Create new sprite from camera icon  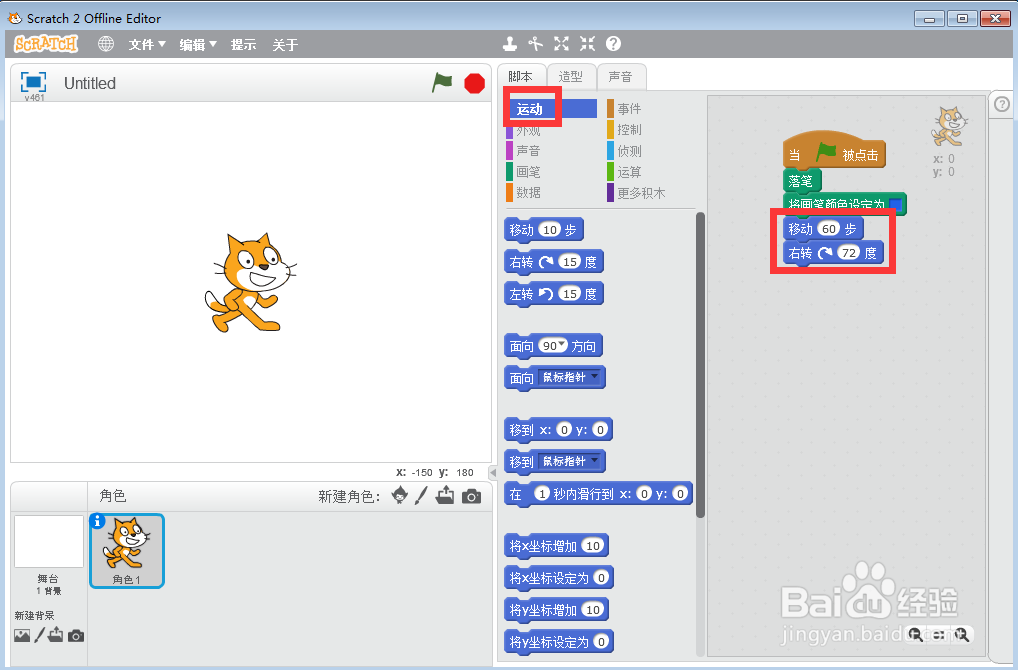470,494
